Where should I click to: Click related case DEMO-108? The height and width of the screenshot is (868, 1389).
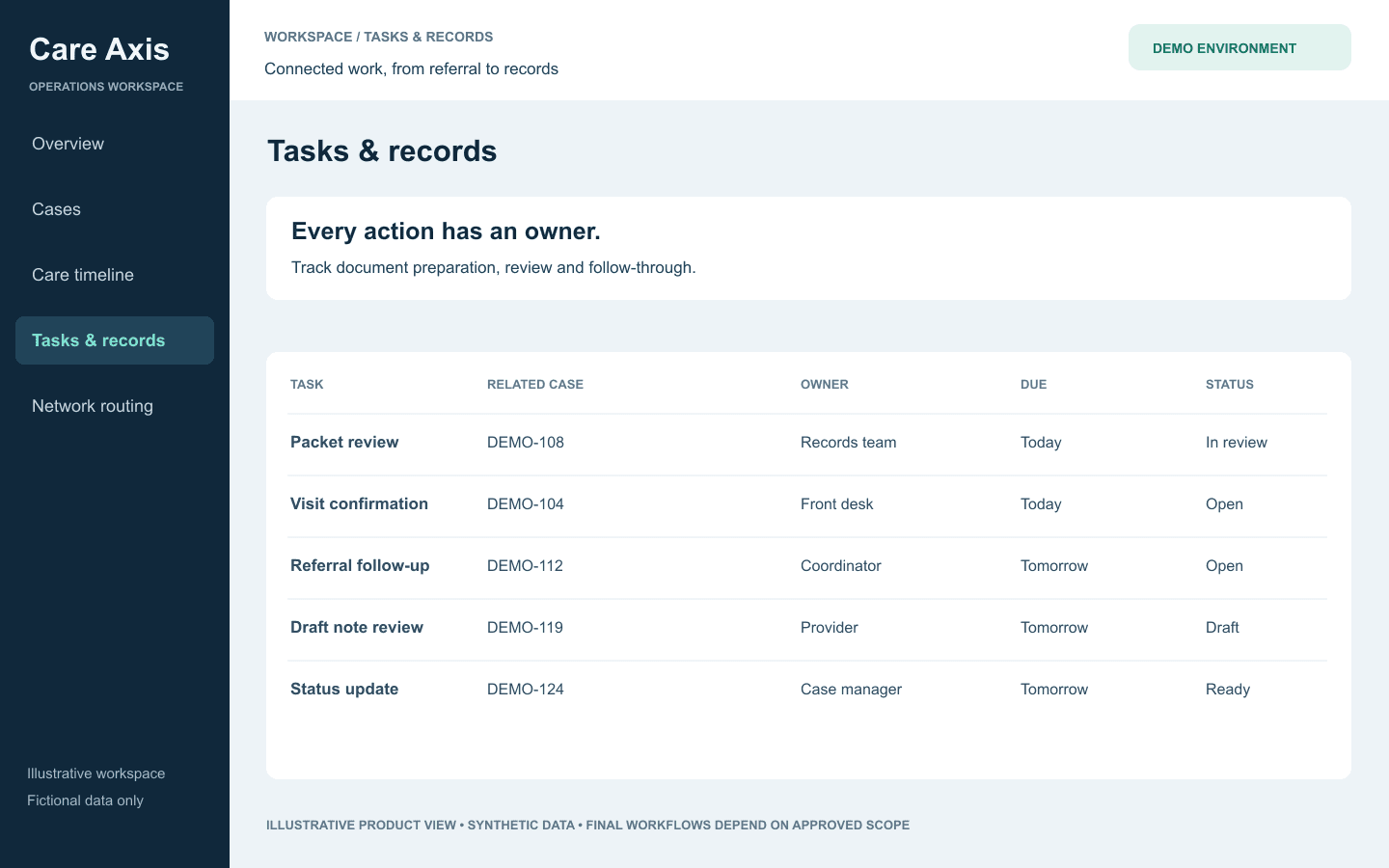(x=526, y=442)
